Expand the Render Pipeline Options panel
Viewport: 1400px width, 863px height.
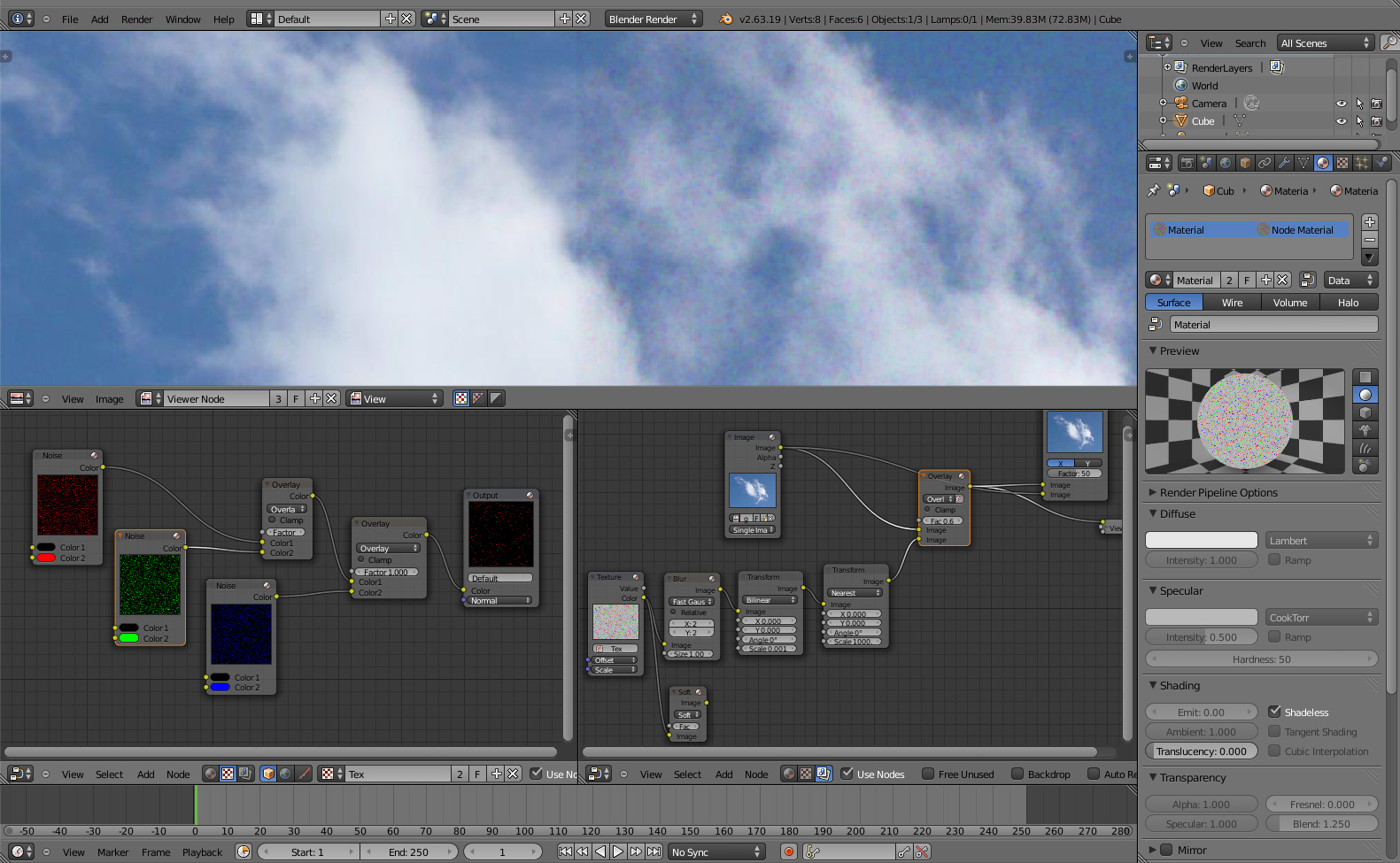pos(1153,492)
